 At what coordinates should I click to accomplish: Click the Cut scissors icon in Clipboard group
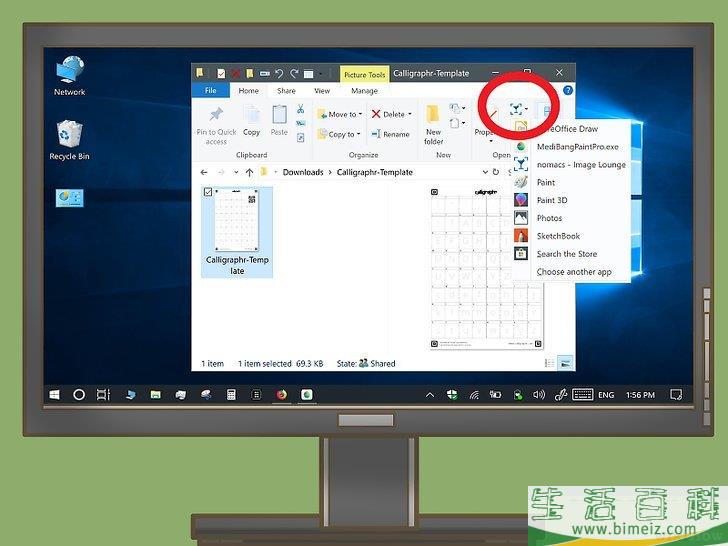[300, 110]
